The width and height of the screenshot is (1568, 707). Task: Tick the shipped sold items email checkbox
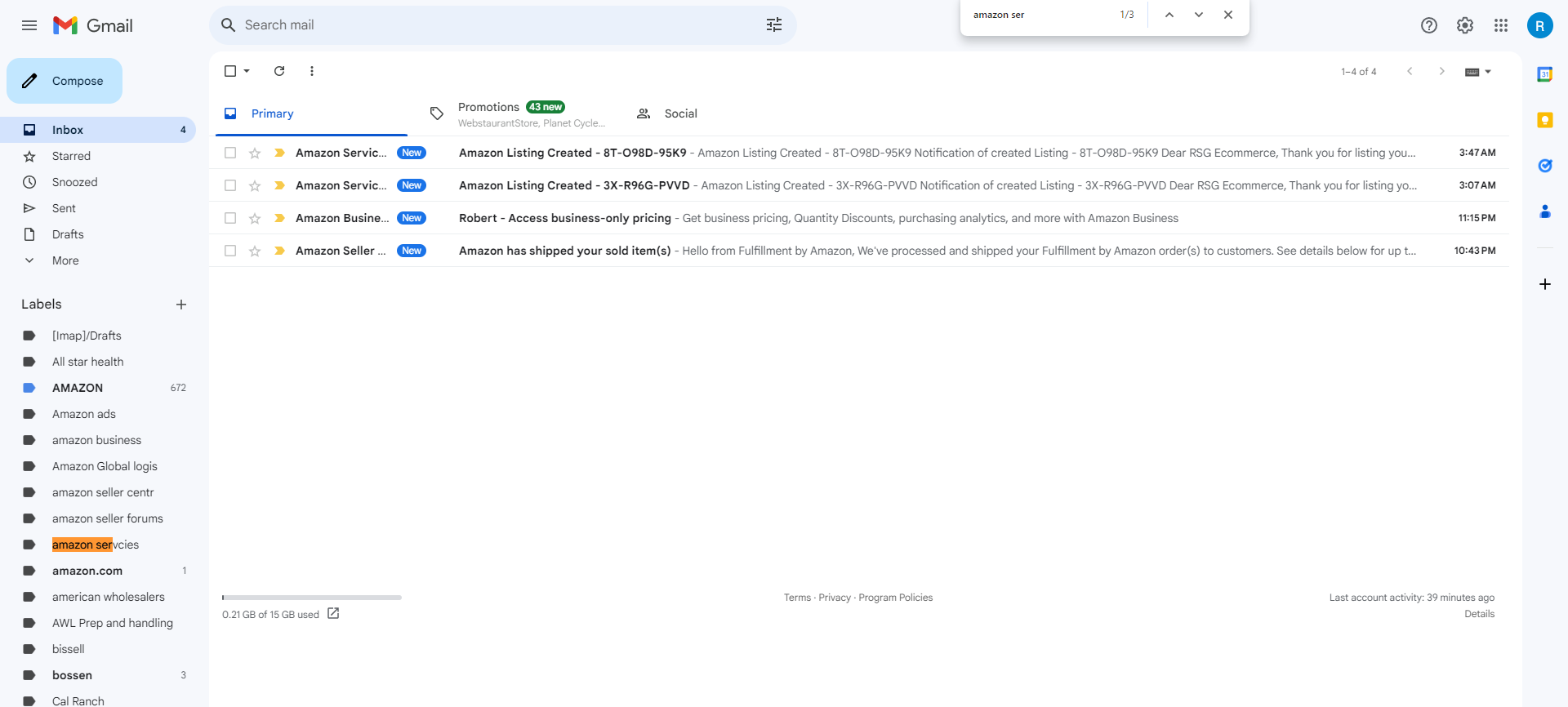tap(230, 251)
